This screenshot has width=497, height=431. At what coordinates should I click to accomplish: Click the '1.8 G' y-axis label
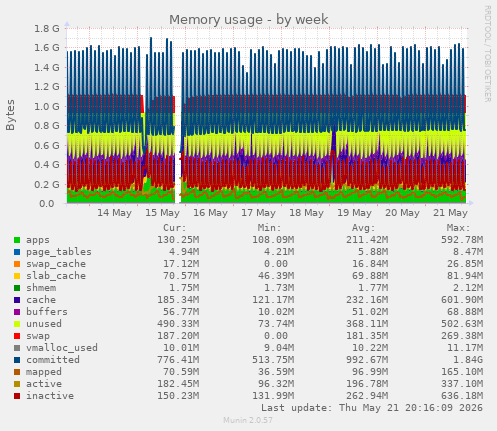pos(47,29)
